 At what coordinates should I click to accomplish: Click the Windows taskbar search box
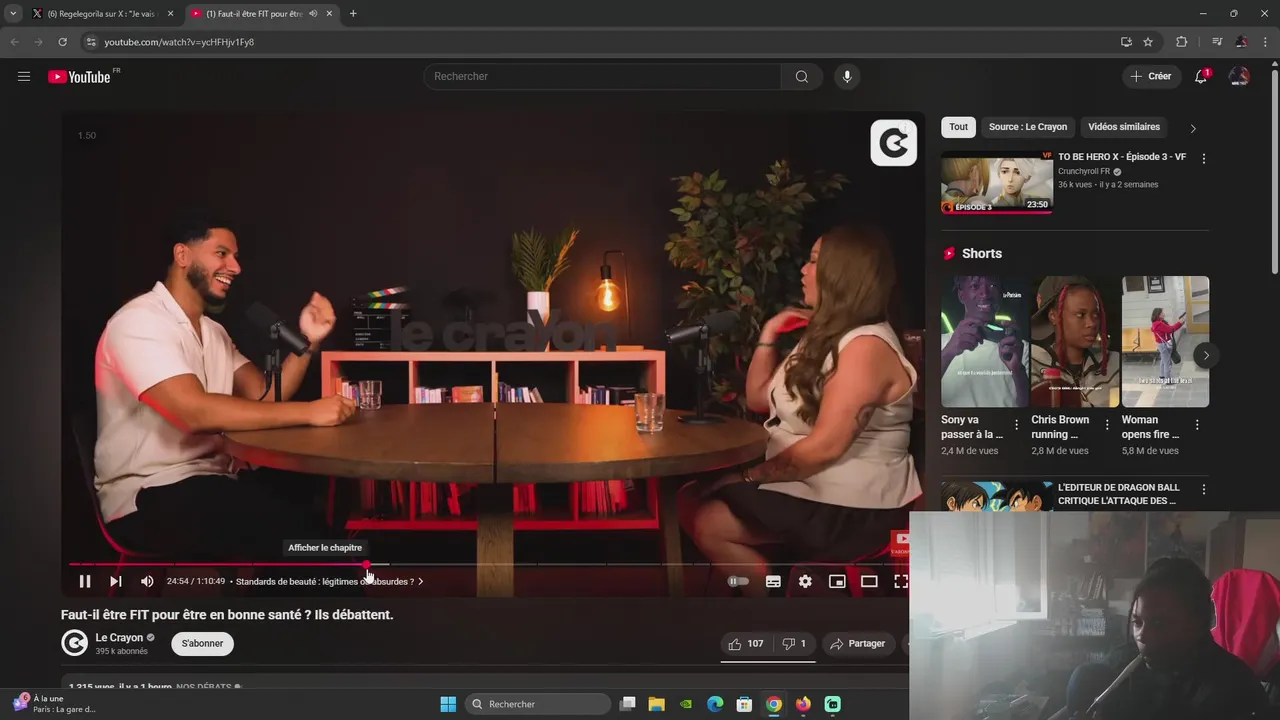[538, 704]
